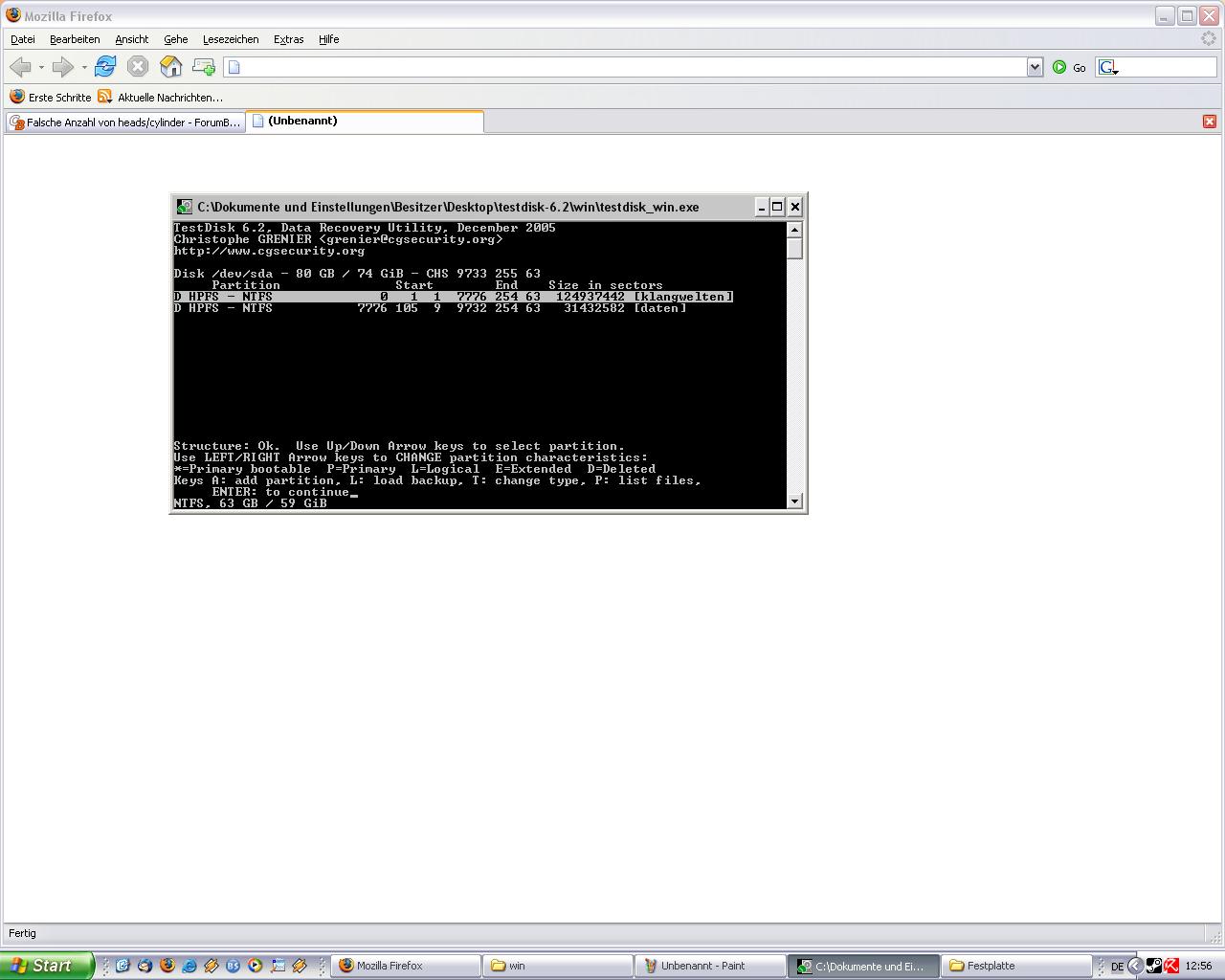Select the klangwelten partition row
1225x980 pixels.
[454, 297]
